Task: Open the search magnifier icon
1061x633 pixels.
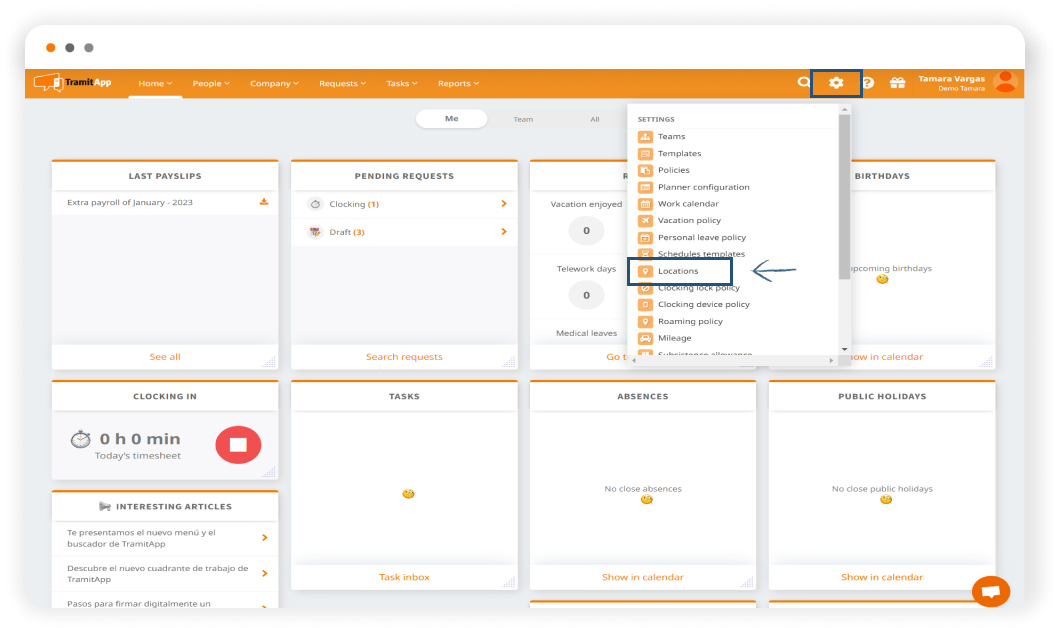Action: point(803,83)
